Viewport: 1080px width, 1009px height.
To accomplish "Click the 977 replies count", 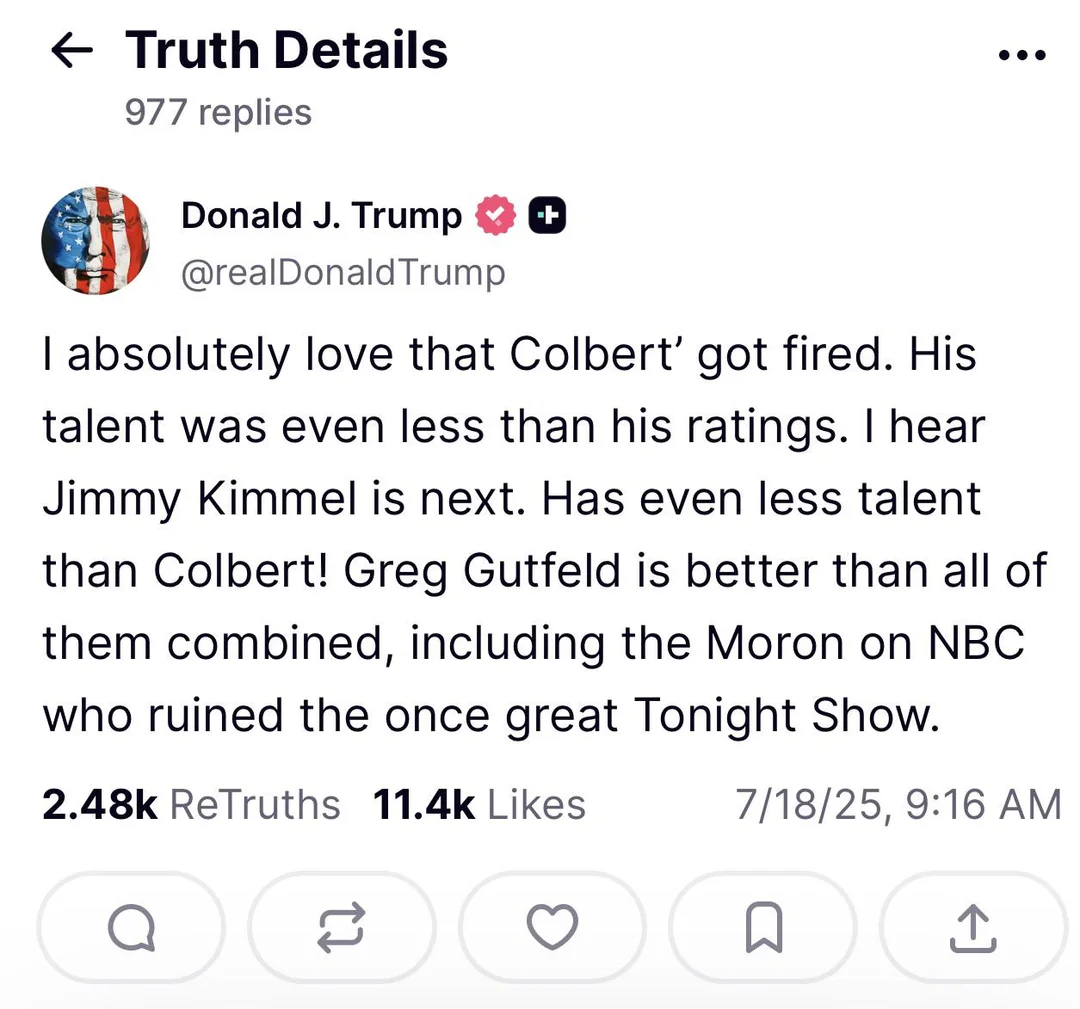I will pyautogui.click(x=218, y=112).
